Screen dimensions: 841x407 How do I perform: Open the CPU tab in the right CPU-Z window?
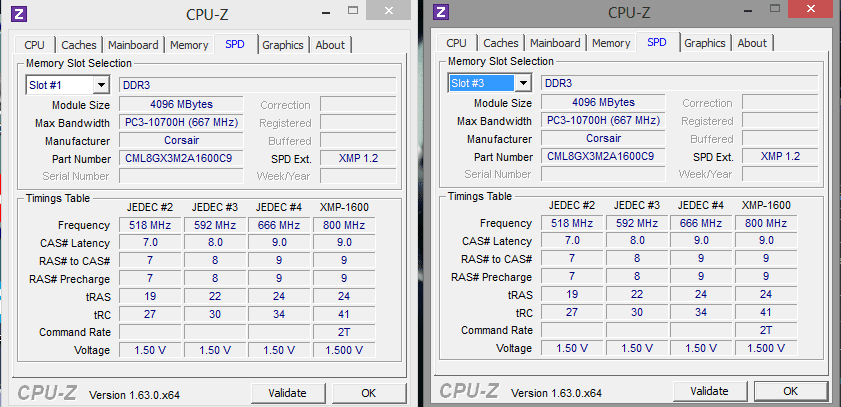coord(456,43)
